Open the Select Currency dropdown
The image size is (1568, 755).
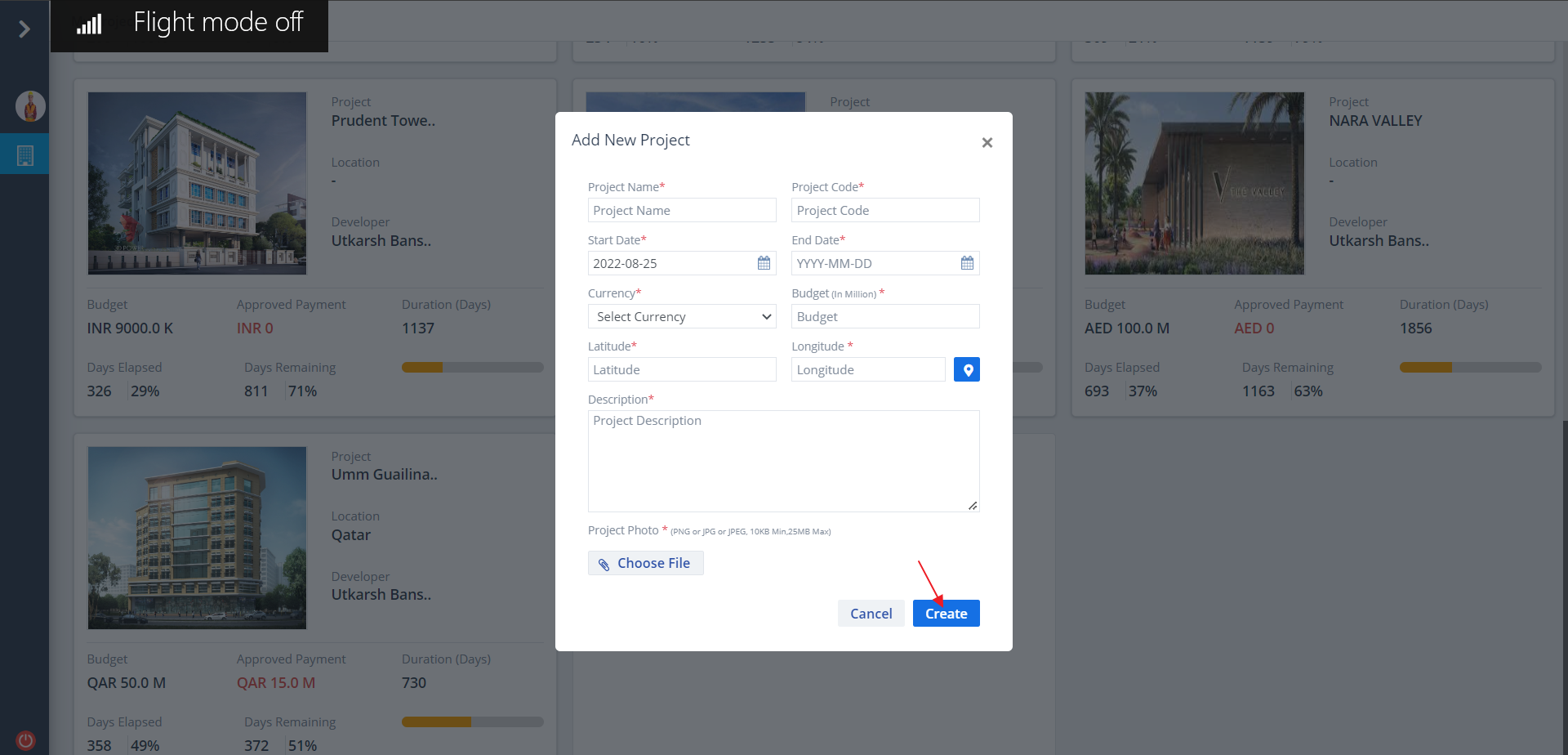(682, 317)
